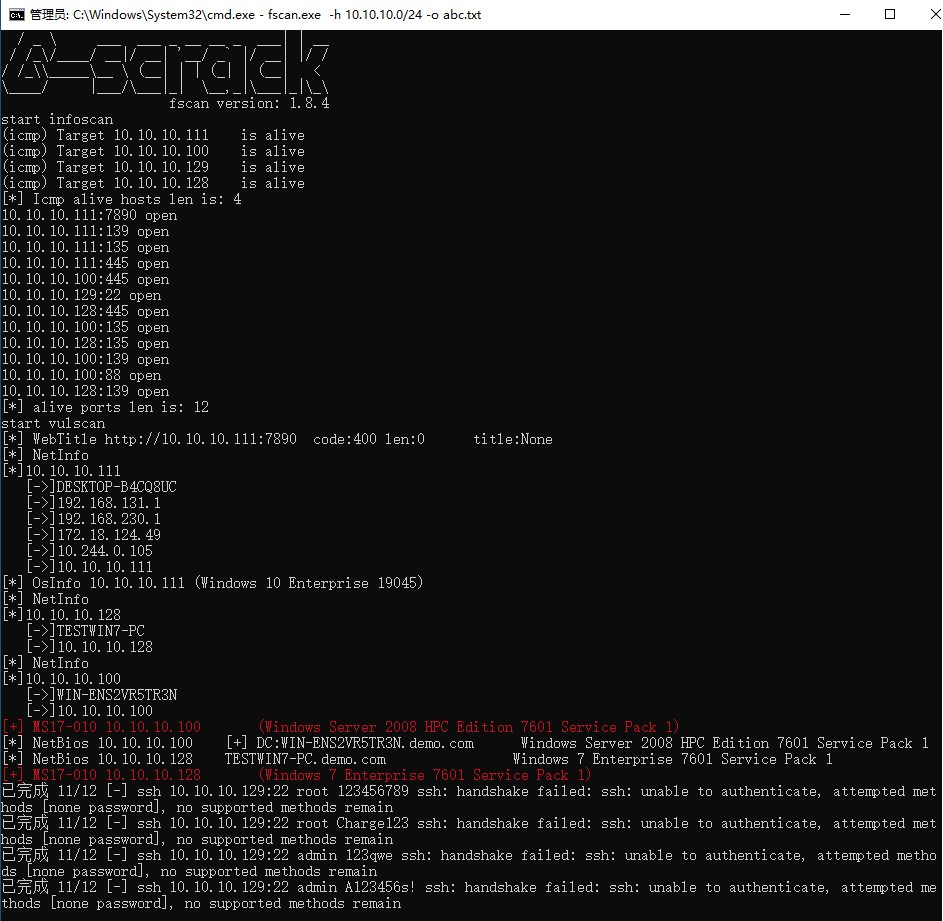Click the '[*]10.10.10.111' NetInfo host line
The image size is (943, 921).
pos(61,471)
